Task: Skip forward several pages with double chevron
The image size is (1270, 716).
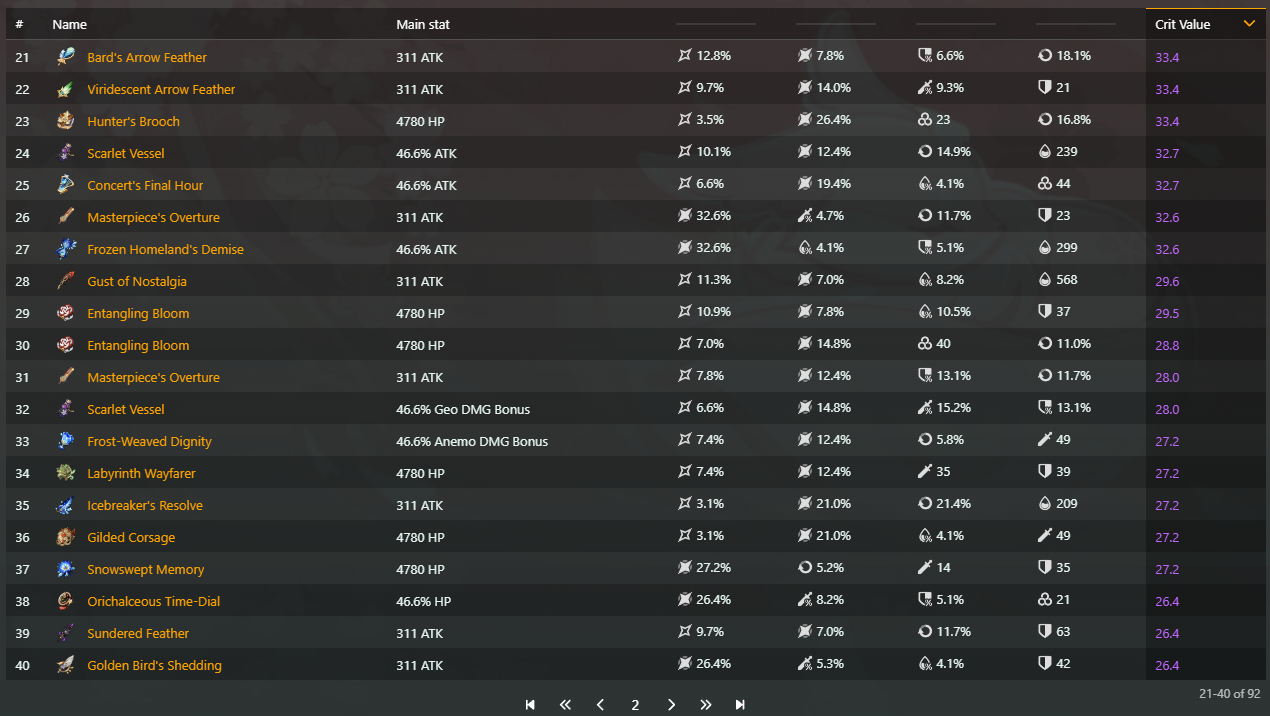Action: coord(706,705)
